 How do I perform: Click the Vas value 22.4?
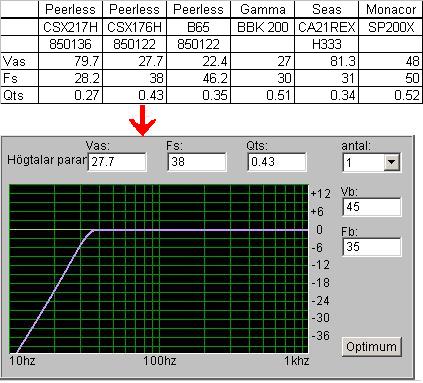click(198, 61)
